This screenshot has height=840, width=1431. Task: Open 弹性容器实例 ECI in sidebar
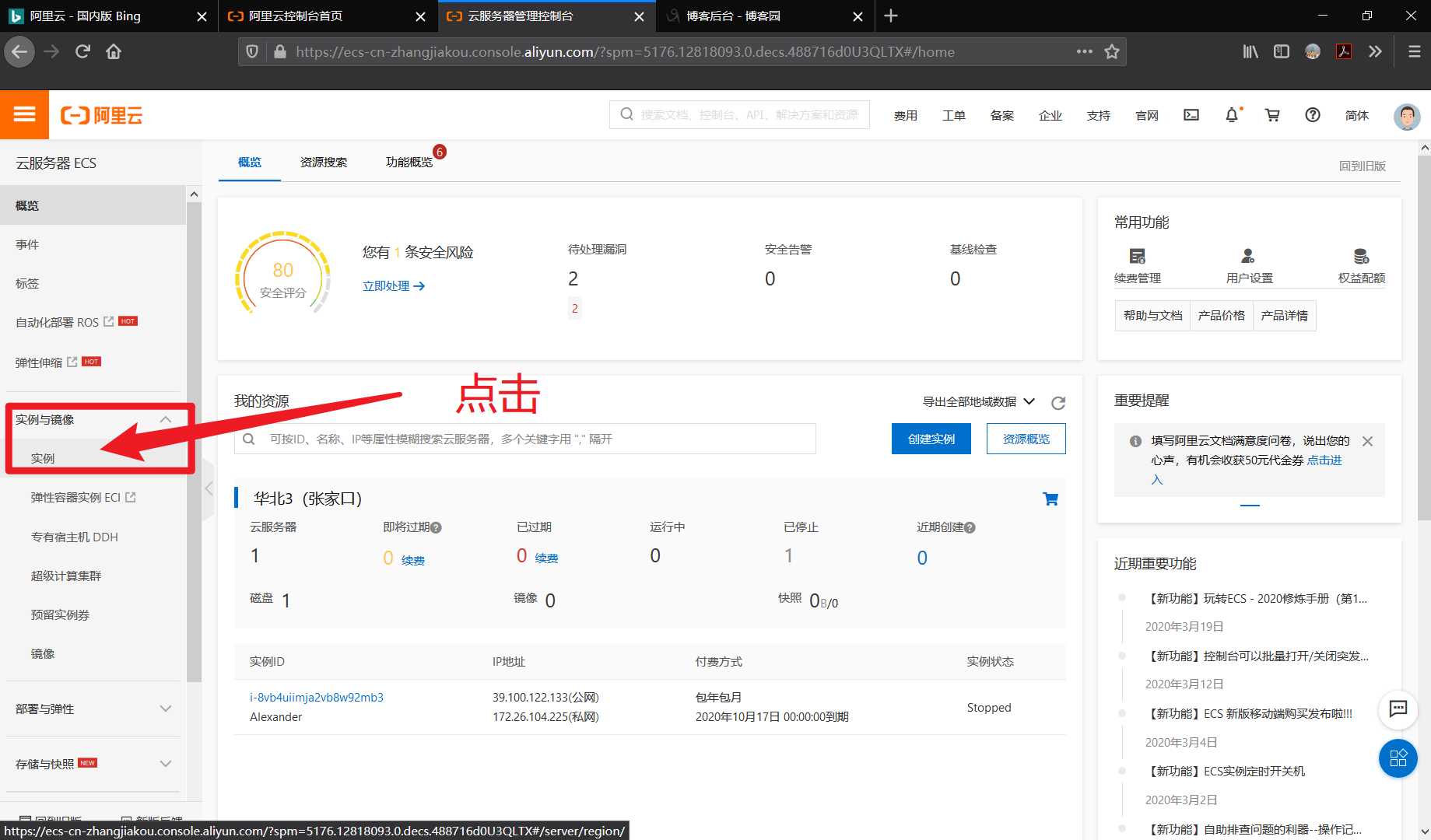tap(83, 497)
